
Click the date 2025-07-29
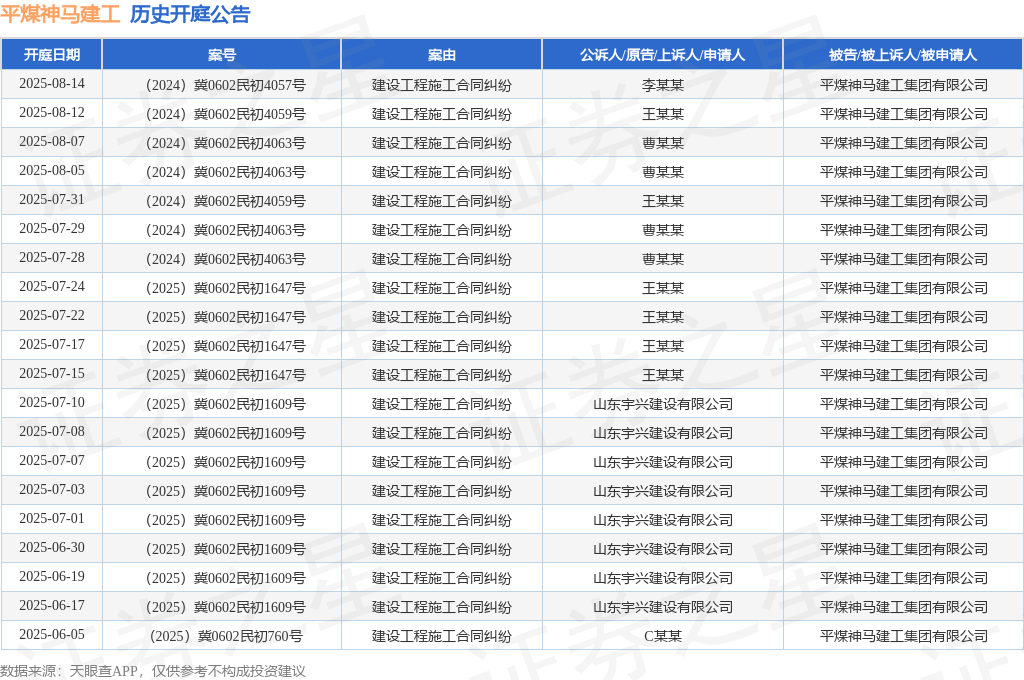52,228
